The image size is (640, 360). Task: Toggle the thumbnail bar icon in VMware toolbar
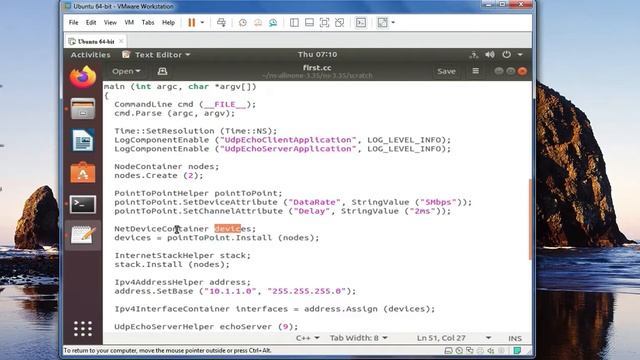pos(309,22)
